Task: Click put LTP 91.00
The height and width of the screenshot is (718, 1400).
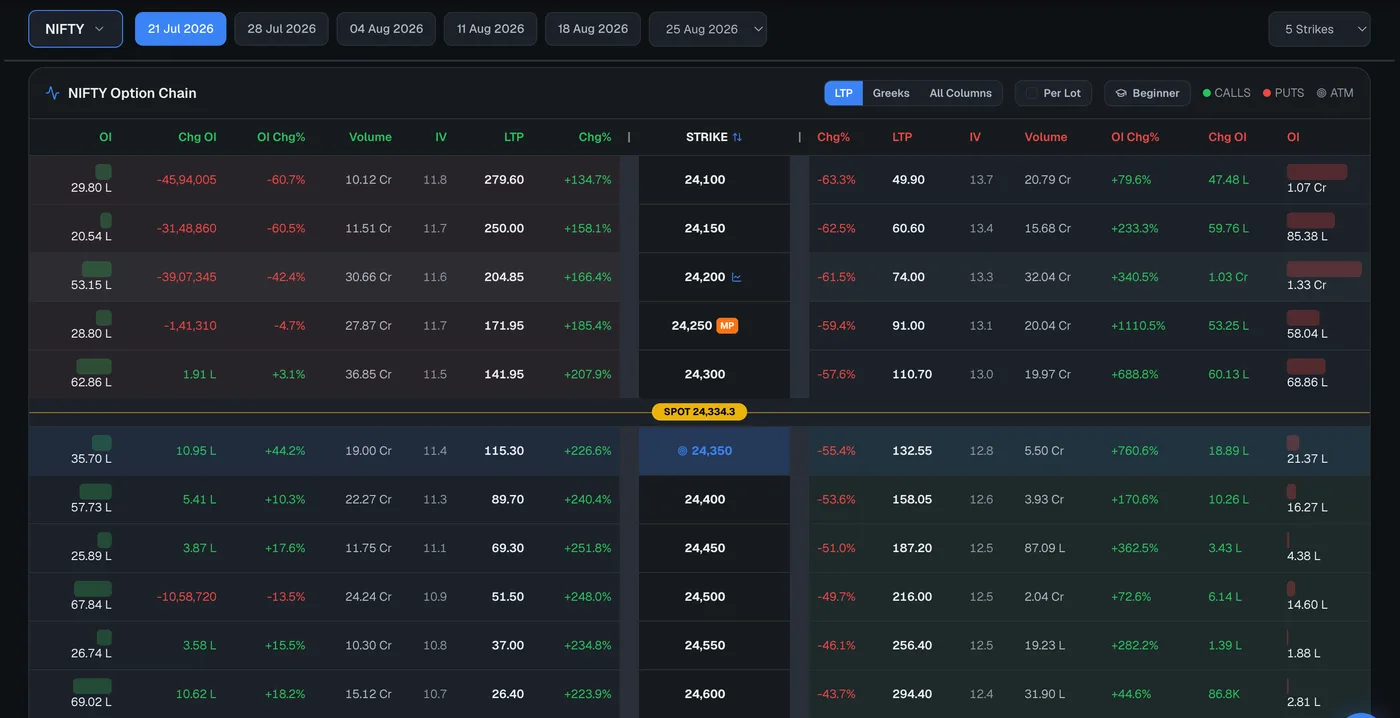Action: [x=909, y=326]
